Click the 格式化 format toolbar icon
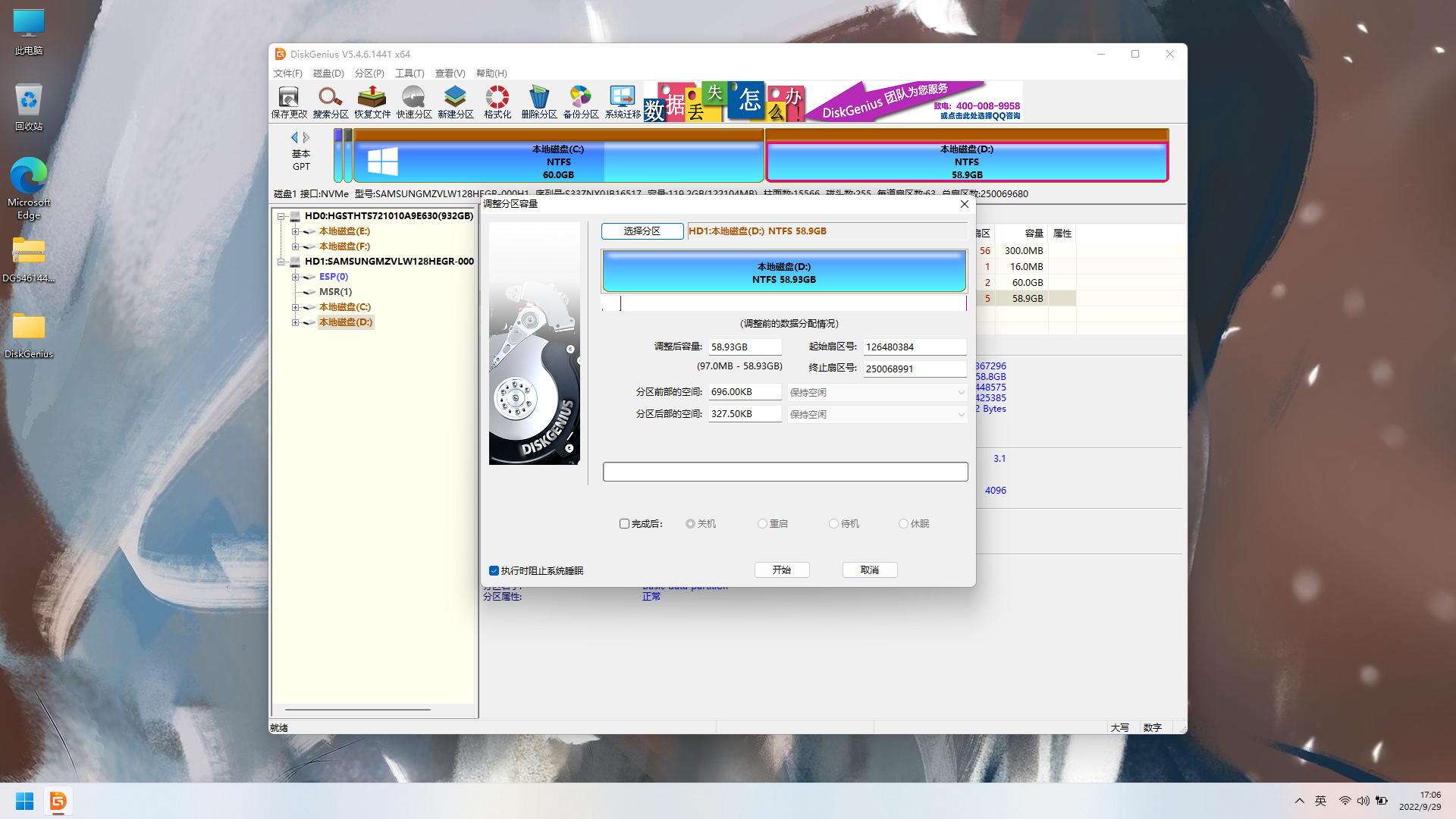This screenshot has height=819, width=1456. pos(497,102)
